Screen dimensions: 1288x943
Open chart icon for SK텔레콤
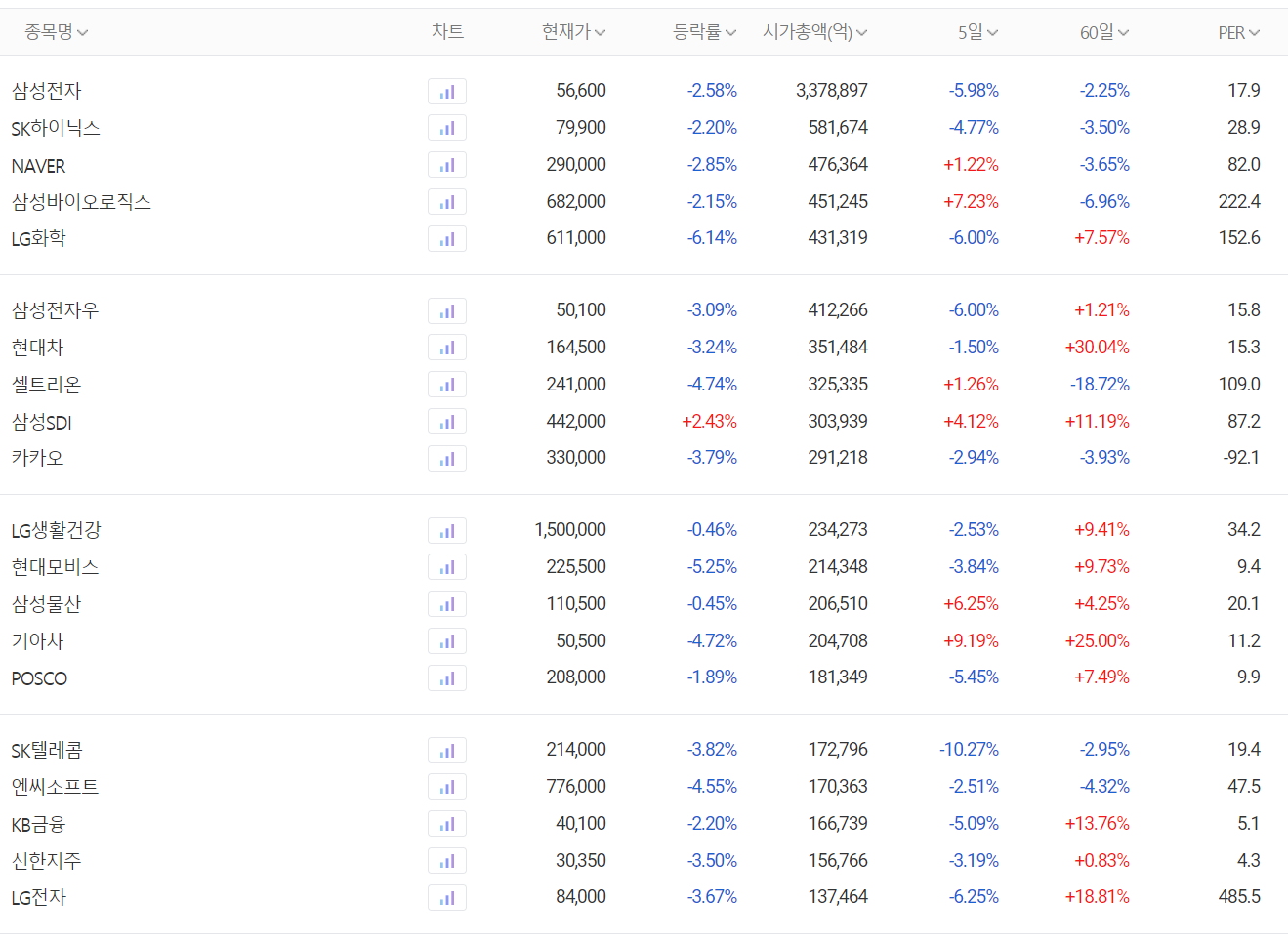coord(447,751)
